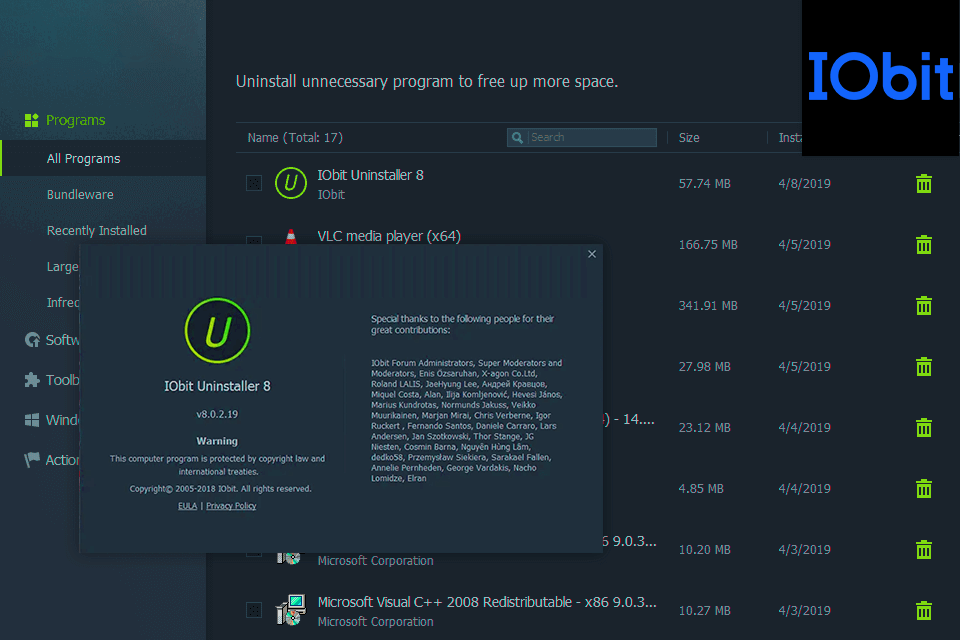This screenshot has width=960, height=640.
Task: Click the 4.85 MB size value
Action: [x=700, y=489]
